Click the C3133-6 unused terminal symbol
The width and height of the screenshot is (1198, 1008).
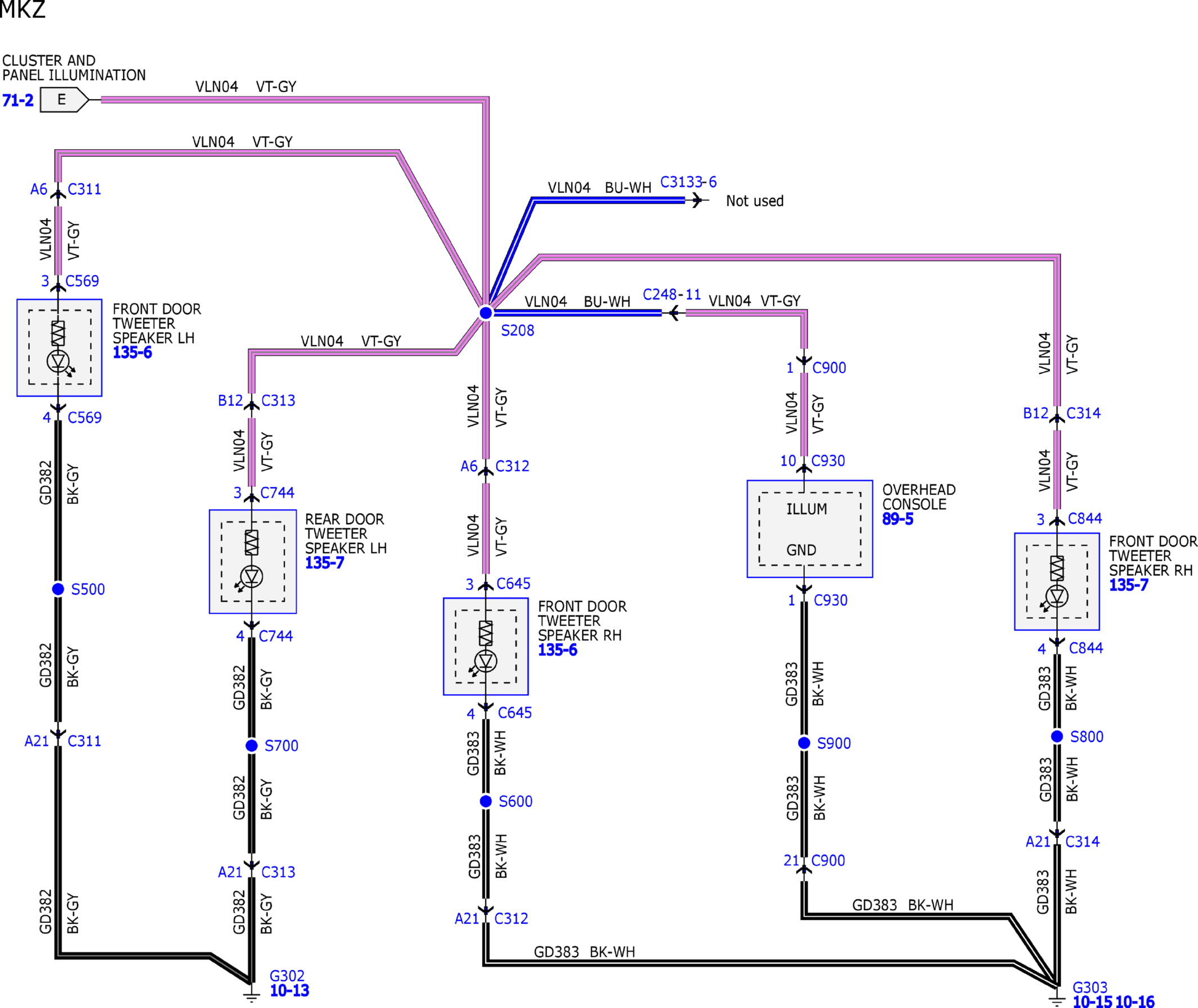pyautogui.click(x=697, y=200)
